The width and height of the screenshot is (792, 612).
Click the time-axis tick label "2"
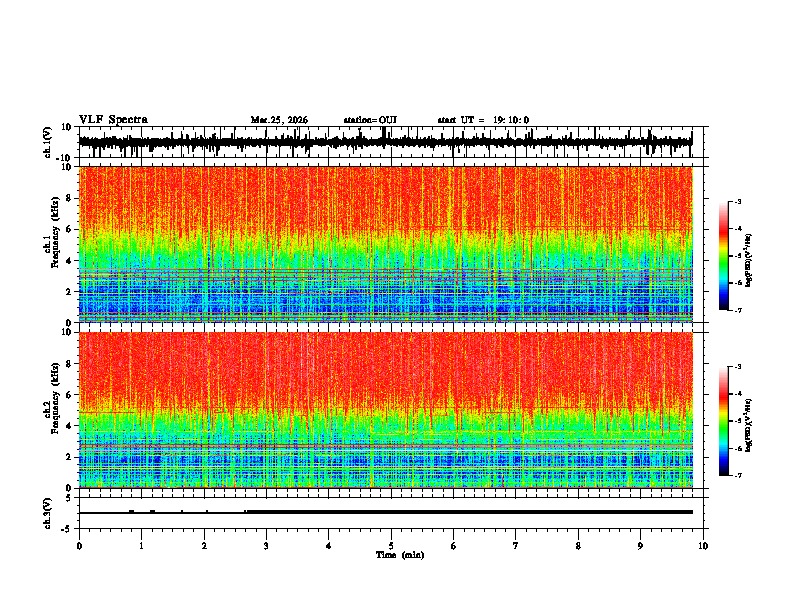[x=204, y=546]
